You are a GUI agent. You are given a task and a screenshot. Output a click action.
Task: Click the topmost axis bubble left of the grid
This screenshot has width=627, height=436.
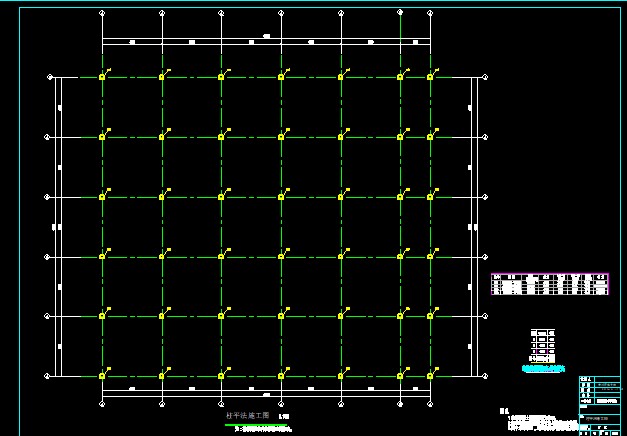pyautogui.click(x=49, y=77)
